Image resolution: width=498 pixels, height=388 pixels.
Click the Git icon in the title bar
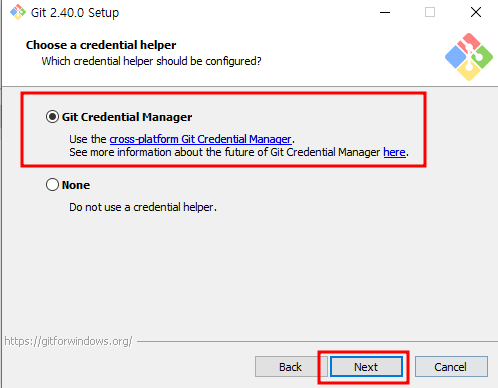click(x=18, y=12)
